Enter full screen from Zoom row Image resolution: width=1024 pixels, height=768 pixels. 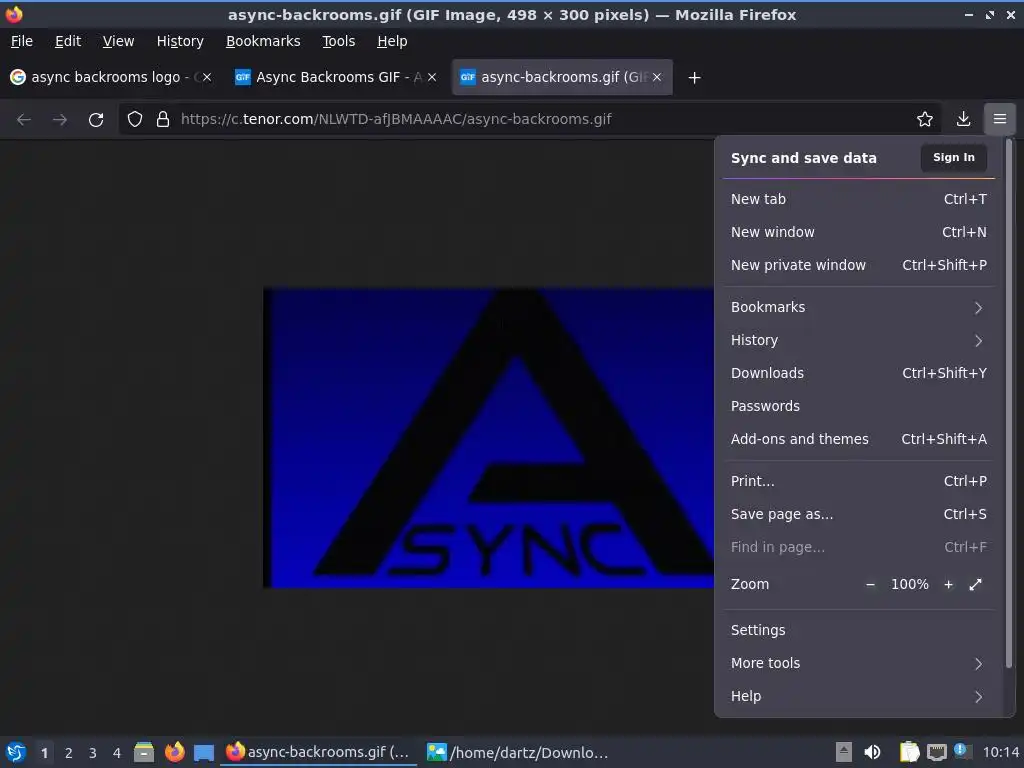click(x=975, y=584)
